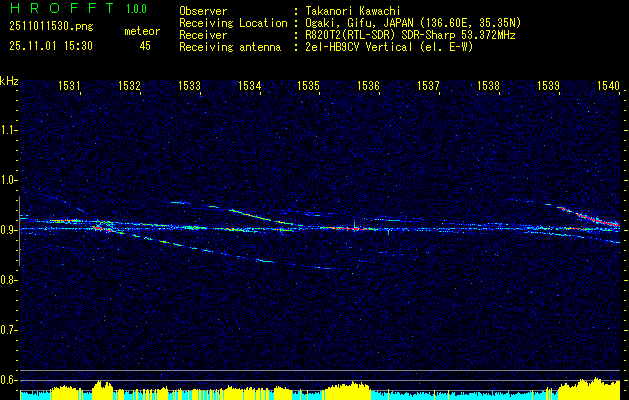Select the meteor count 45
Screen dimensions: 629x400
pos(145,46)
